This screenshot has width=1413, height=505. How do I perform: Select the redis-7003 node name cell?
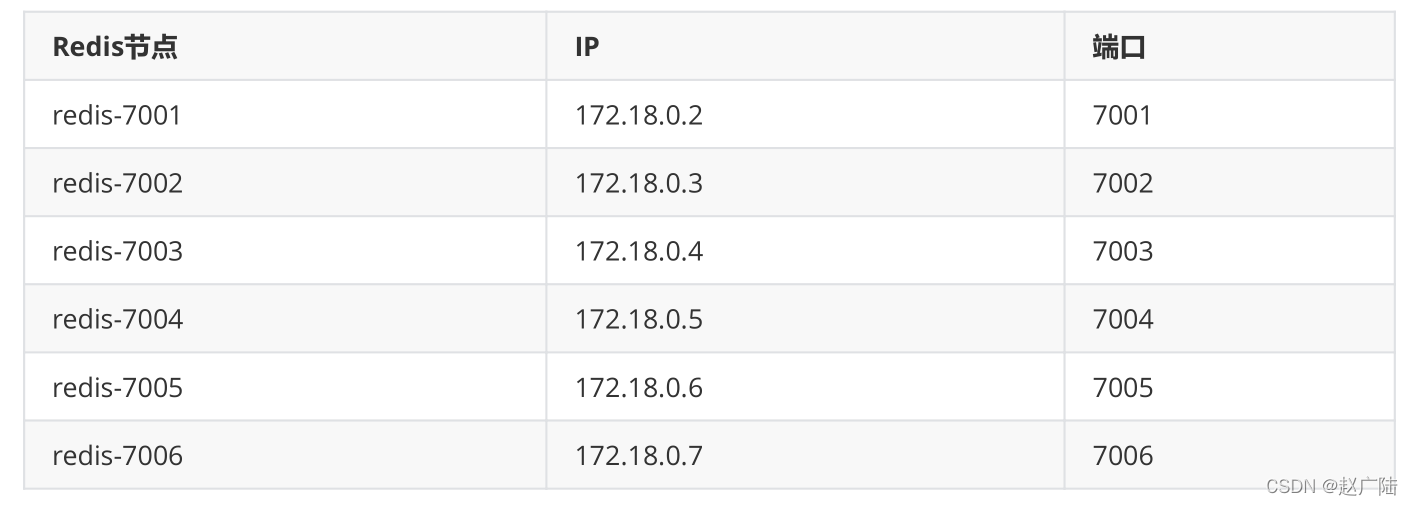117,251
